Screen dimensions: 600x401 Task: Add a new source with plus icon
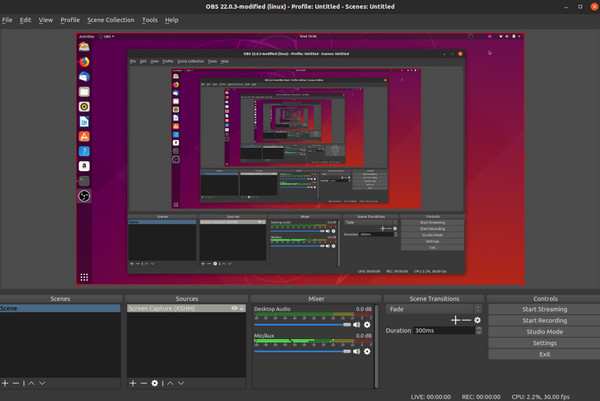pyautogui.click(x=131, y=383)
